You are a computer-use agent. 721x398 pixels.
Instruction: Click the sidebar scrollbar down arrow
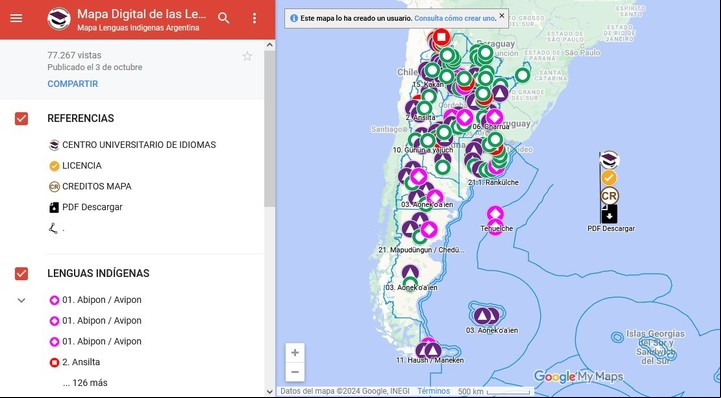270,392
